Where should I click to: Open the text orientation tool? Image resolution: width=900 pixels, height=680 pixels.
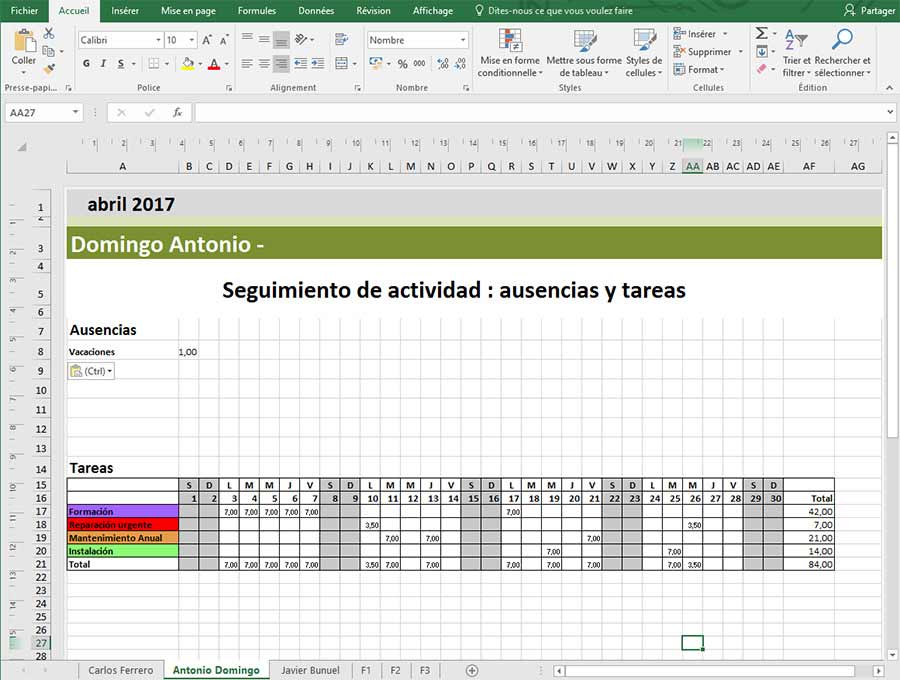coord(301,39)
